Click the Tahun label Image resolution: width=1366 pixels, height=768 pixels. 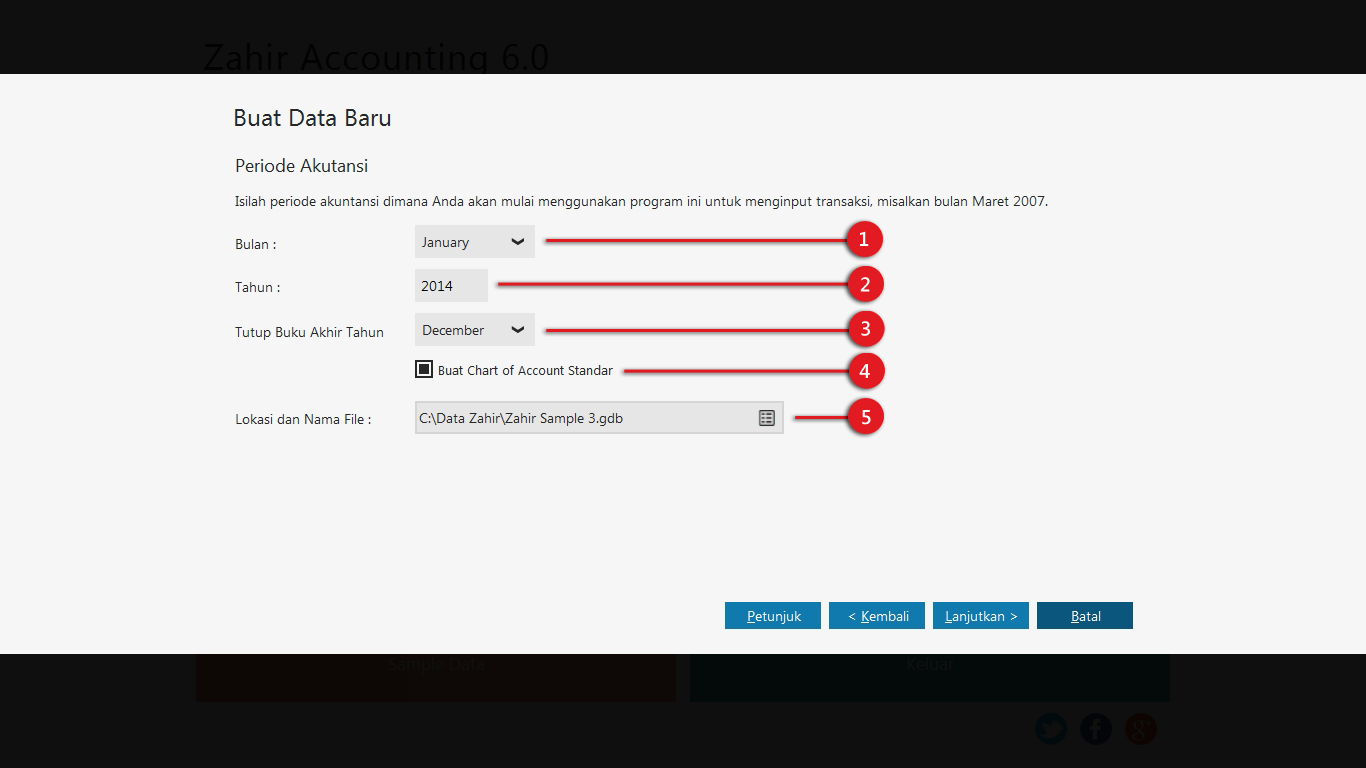[x=257, y=288]
